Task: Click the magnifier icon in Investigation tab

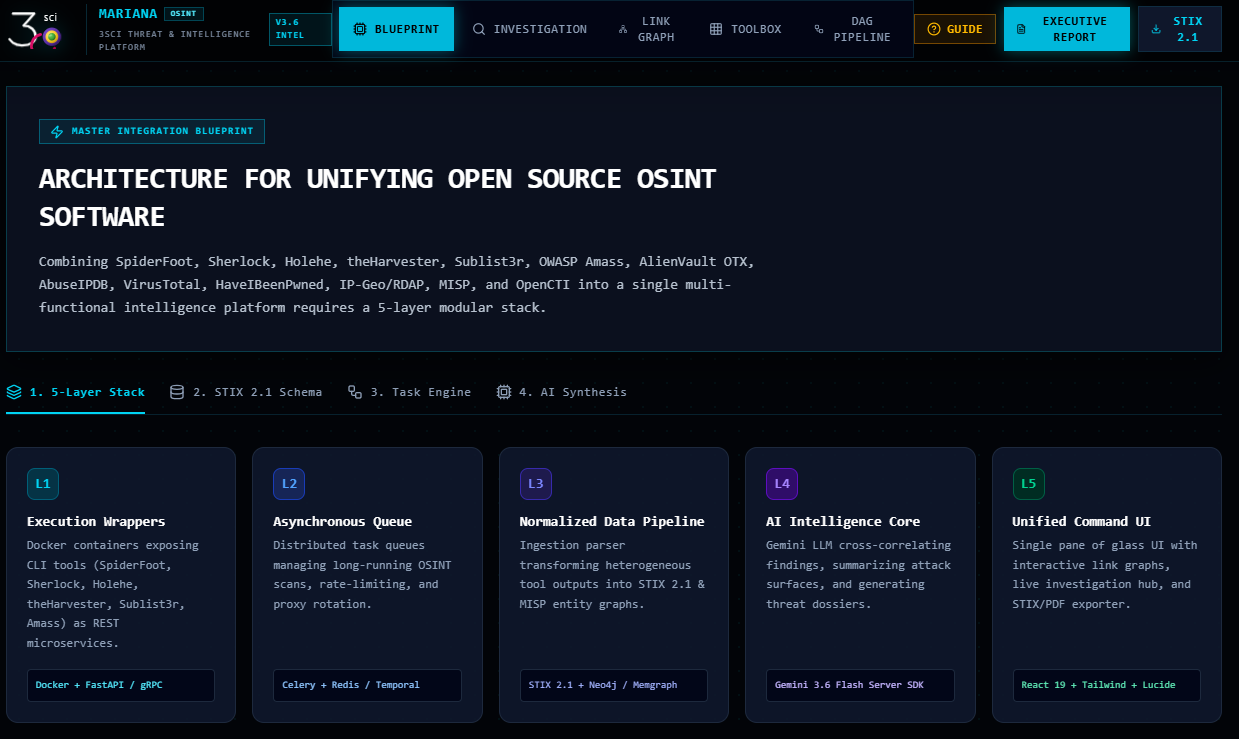Action: pos(479,29)
